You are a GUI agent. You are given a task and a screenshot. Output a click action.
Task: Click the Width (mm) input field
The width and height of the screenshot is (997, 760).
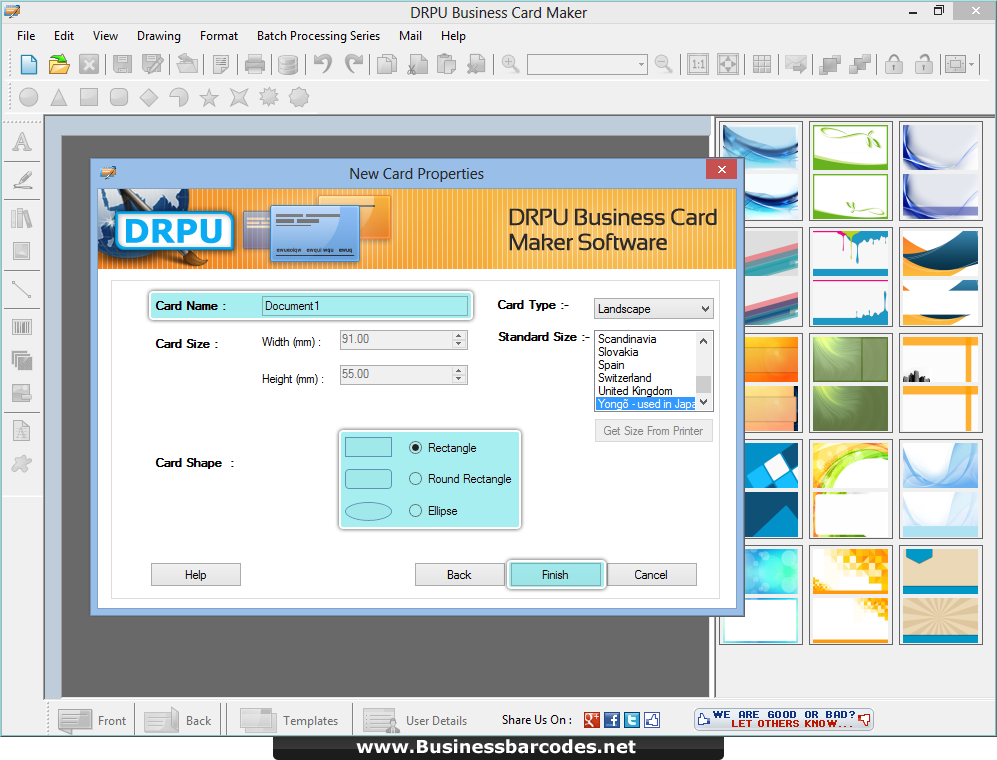[396, 340]
